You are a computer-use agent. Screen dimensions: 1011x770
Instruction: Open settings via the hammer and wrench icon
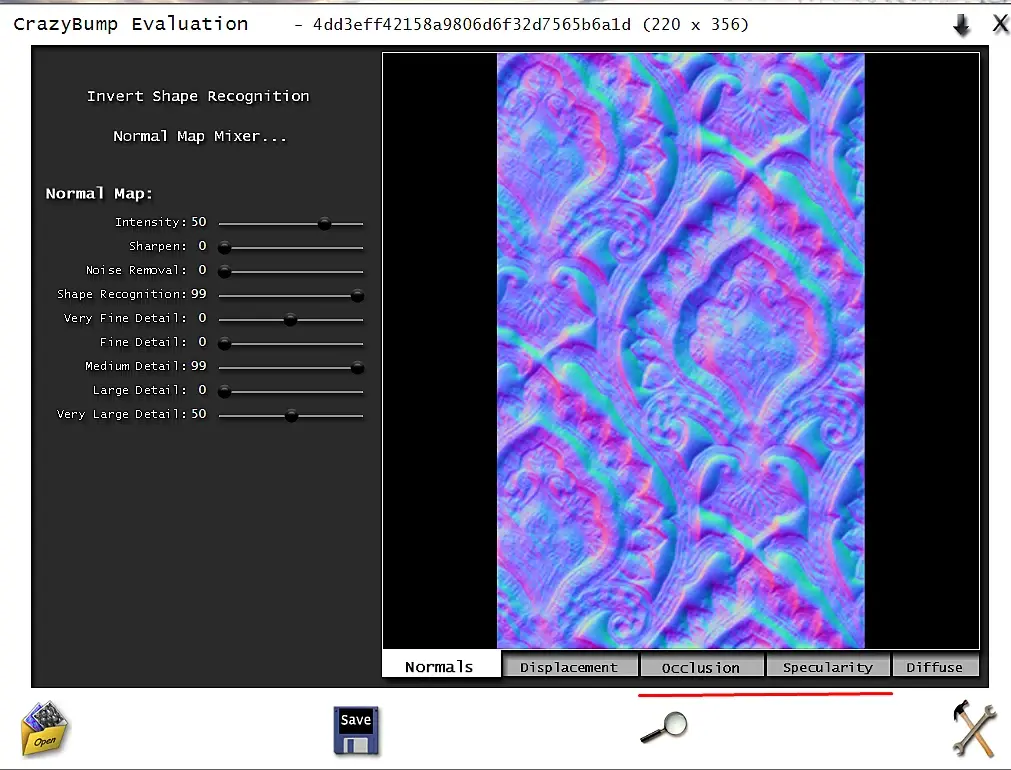point(974,729)
